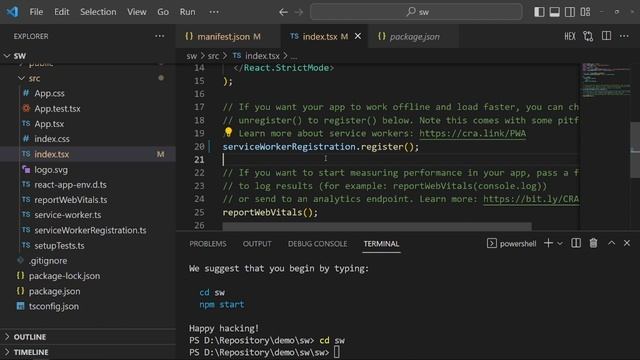Open changes with the compare icon
Viewport: 640px width, 360px height.
(588, 36)
